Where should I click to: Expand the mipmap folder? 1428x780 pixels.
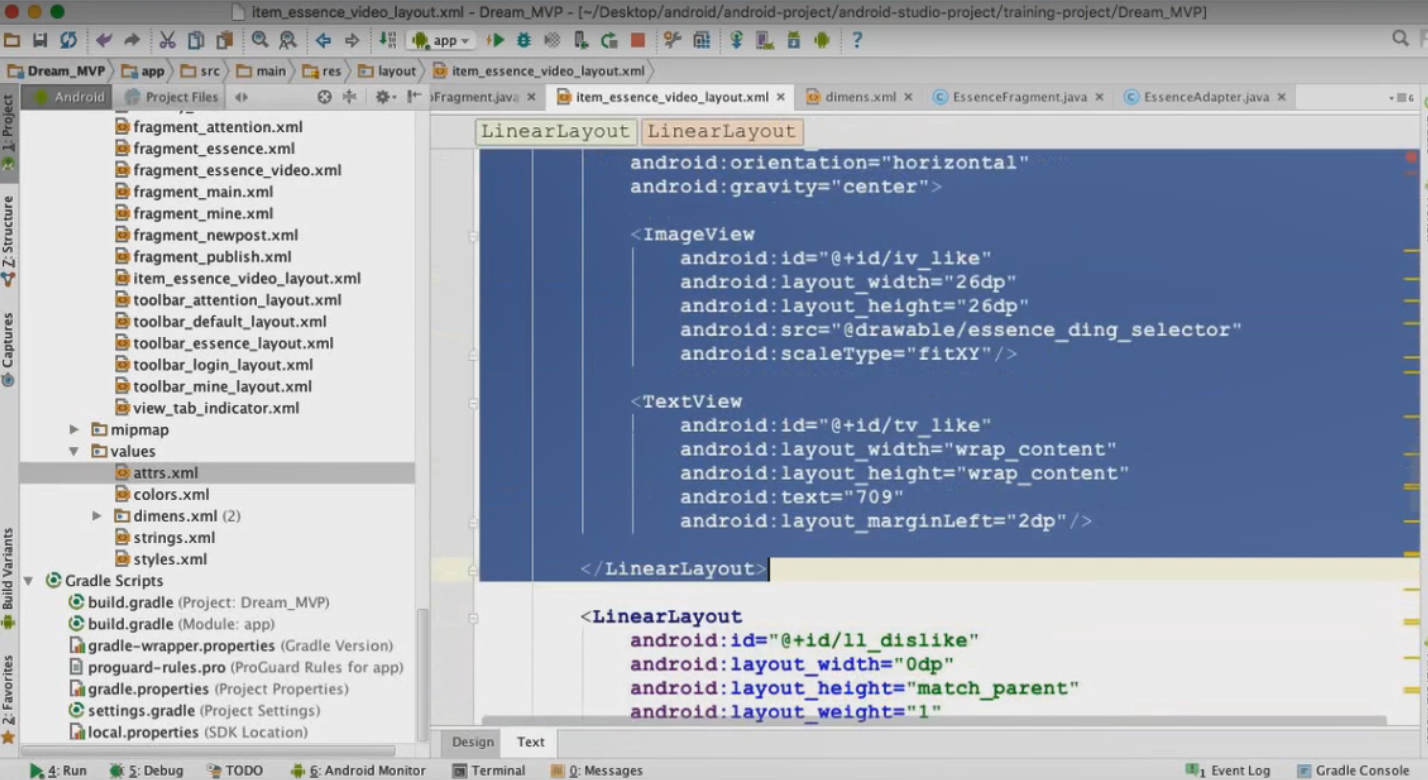pos(73,429)
